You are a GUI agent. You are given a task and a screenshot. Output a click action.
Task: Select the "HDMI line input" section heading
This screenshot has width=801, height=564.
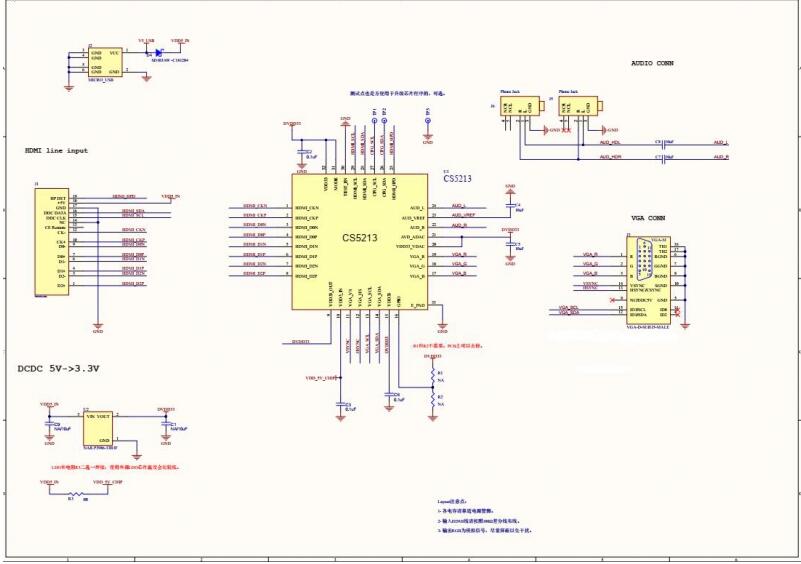tap(56, 151)
